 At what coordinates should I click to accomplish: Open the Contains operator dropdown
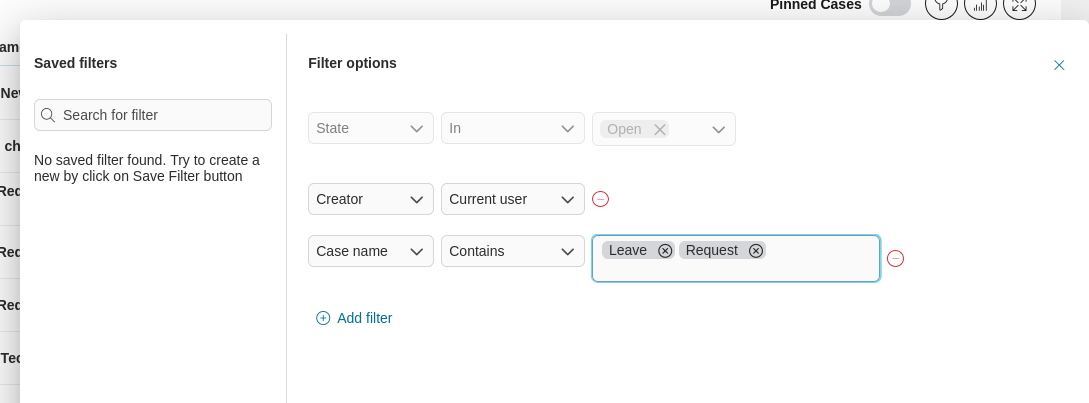[513, 251]
